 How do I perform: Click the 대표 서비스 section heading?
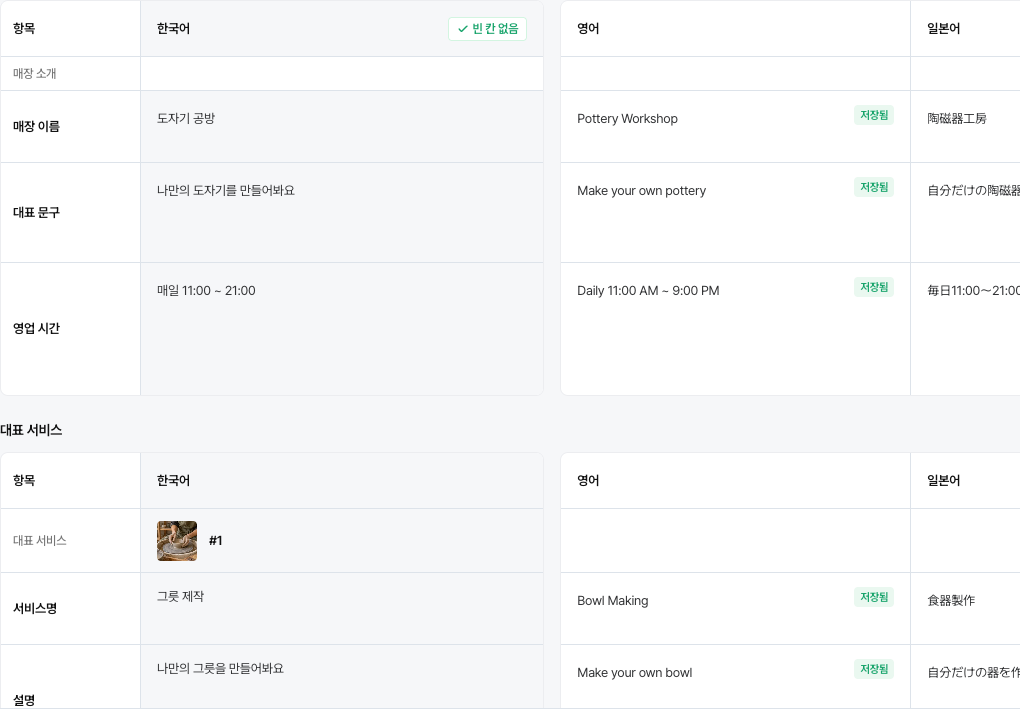[x=31, y=430]
